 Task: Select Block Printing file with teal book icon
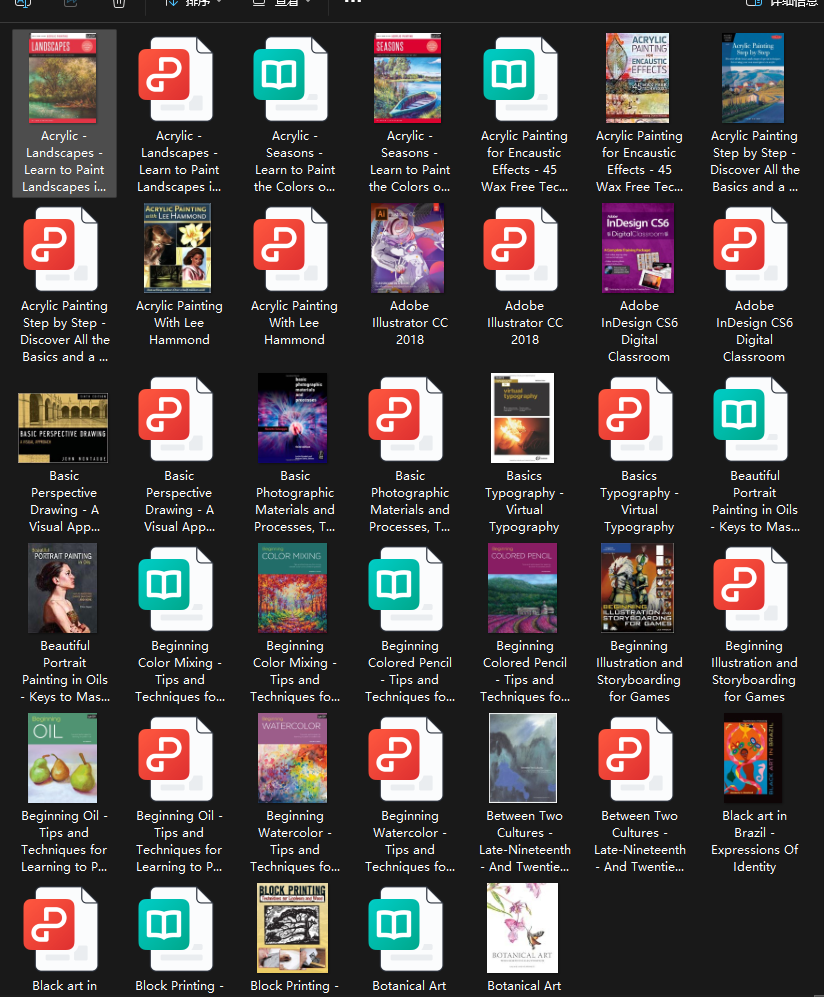(175, 928)
